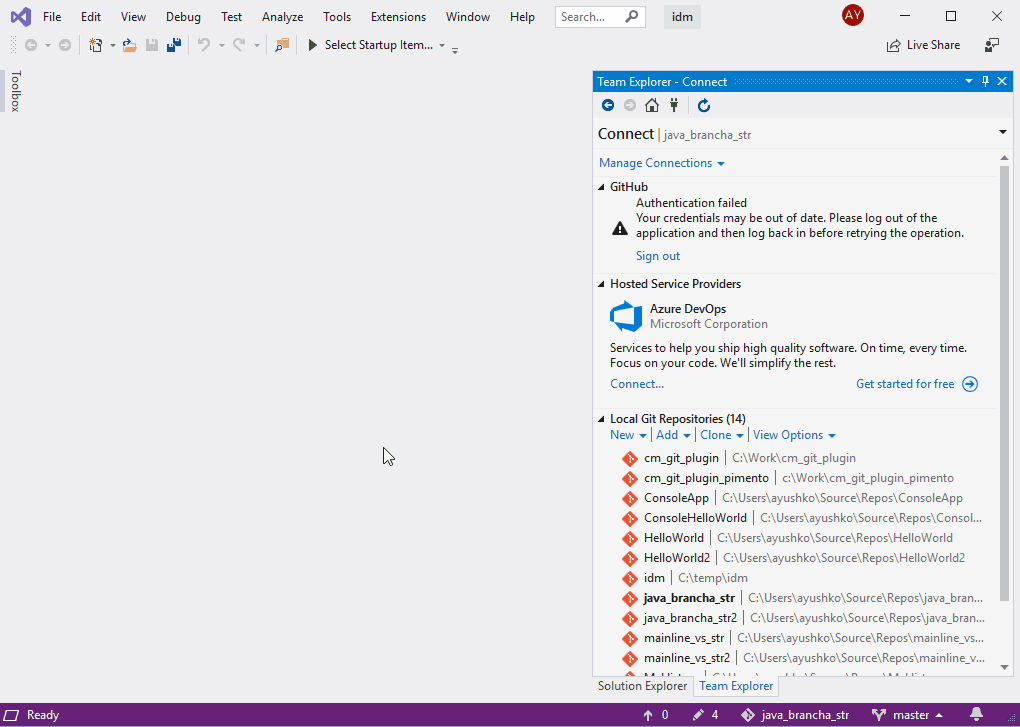
Task: Click the Team Explorer Home icon
Action: coord(652,105)
